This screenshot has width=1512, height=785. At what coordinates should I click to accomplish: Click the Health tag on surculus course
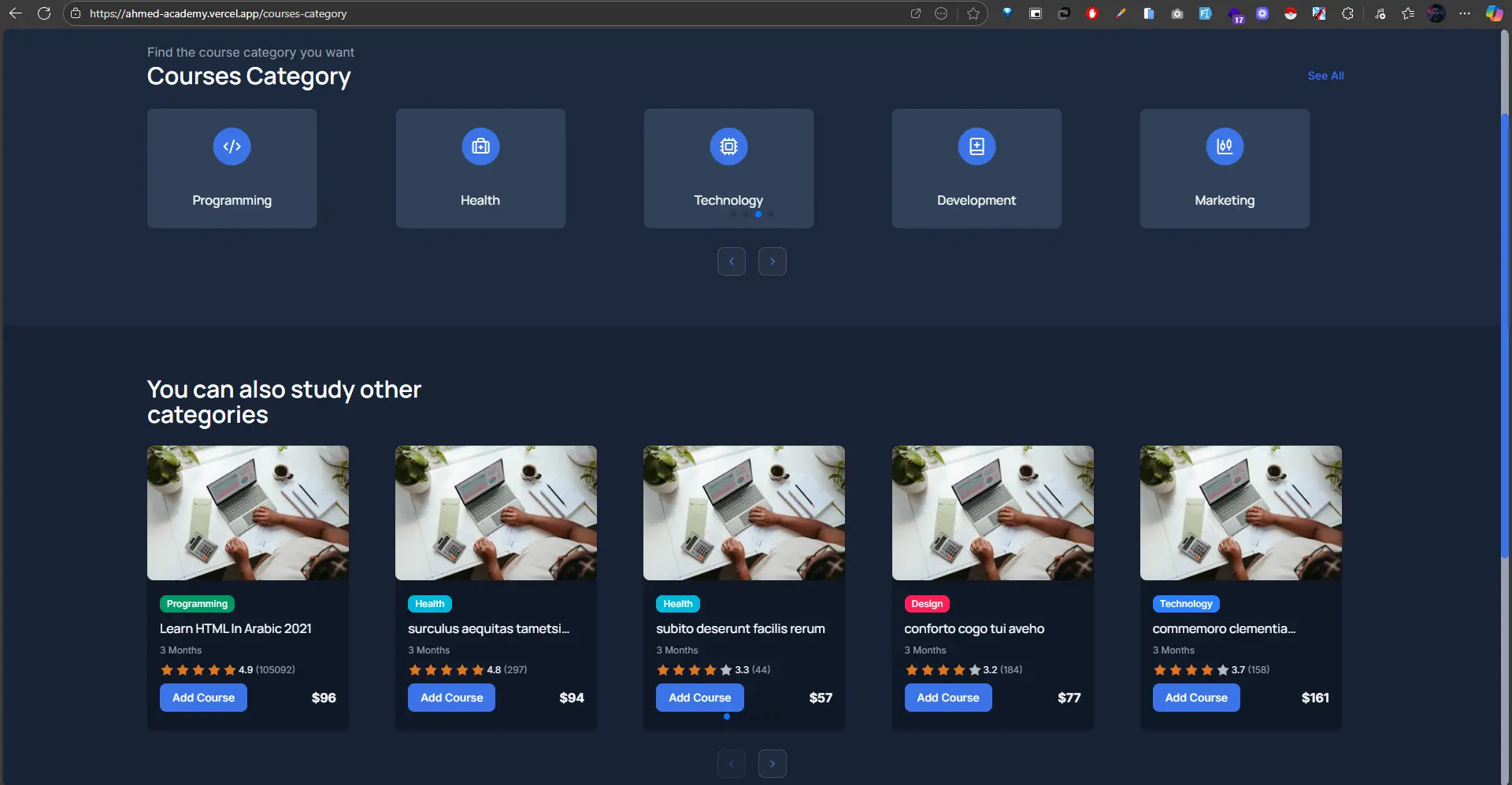(x=430, y=604)
